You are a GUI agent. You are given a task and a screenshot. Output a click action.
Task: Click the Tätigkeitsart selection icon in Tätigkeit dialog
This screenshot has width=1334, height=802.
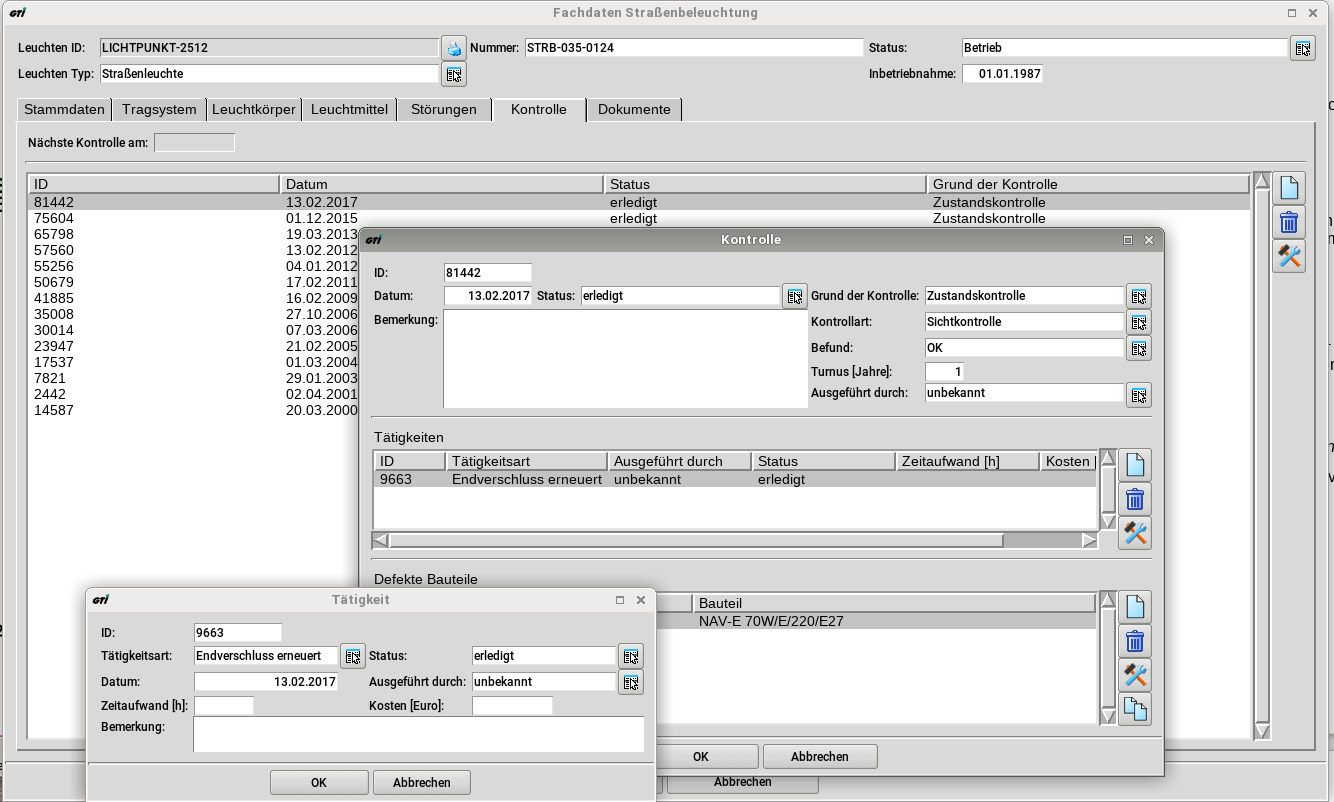pyautogui.click(x=353, y=656)
